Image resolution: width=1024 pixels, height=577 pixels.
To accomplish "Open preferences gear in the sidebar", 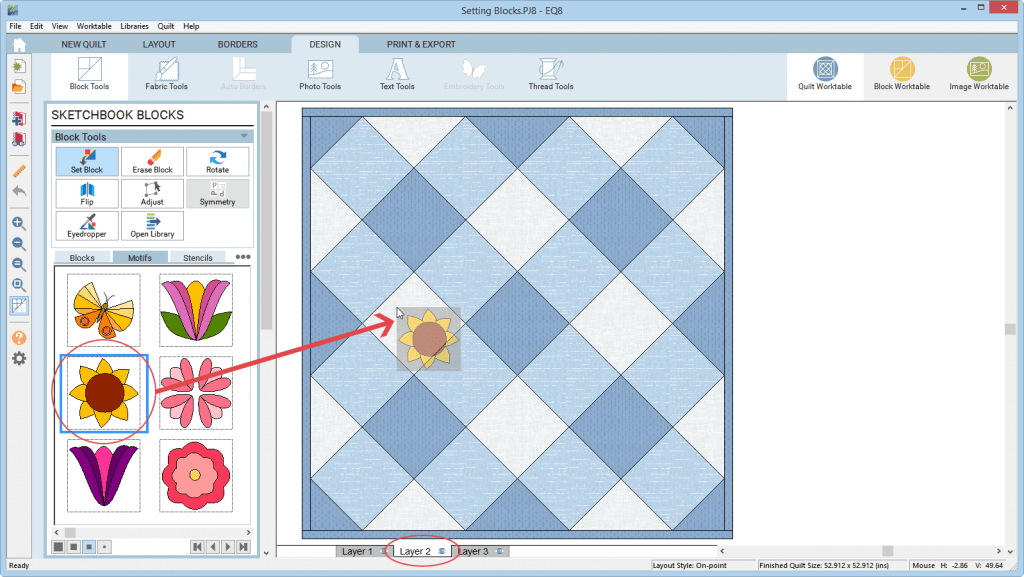I will (19, 358).
